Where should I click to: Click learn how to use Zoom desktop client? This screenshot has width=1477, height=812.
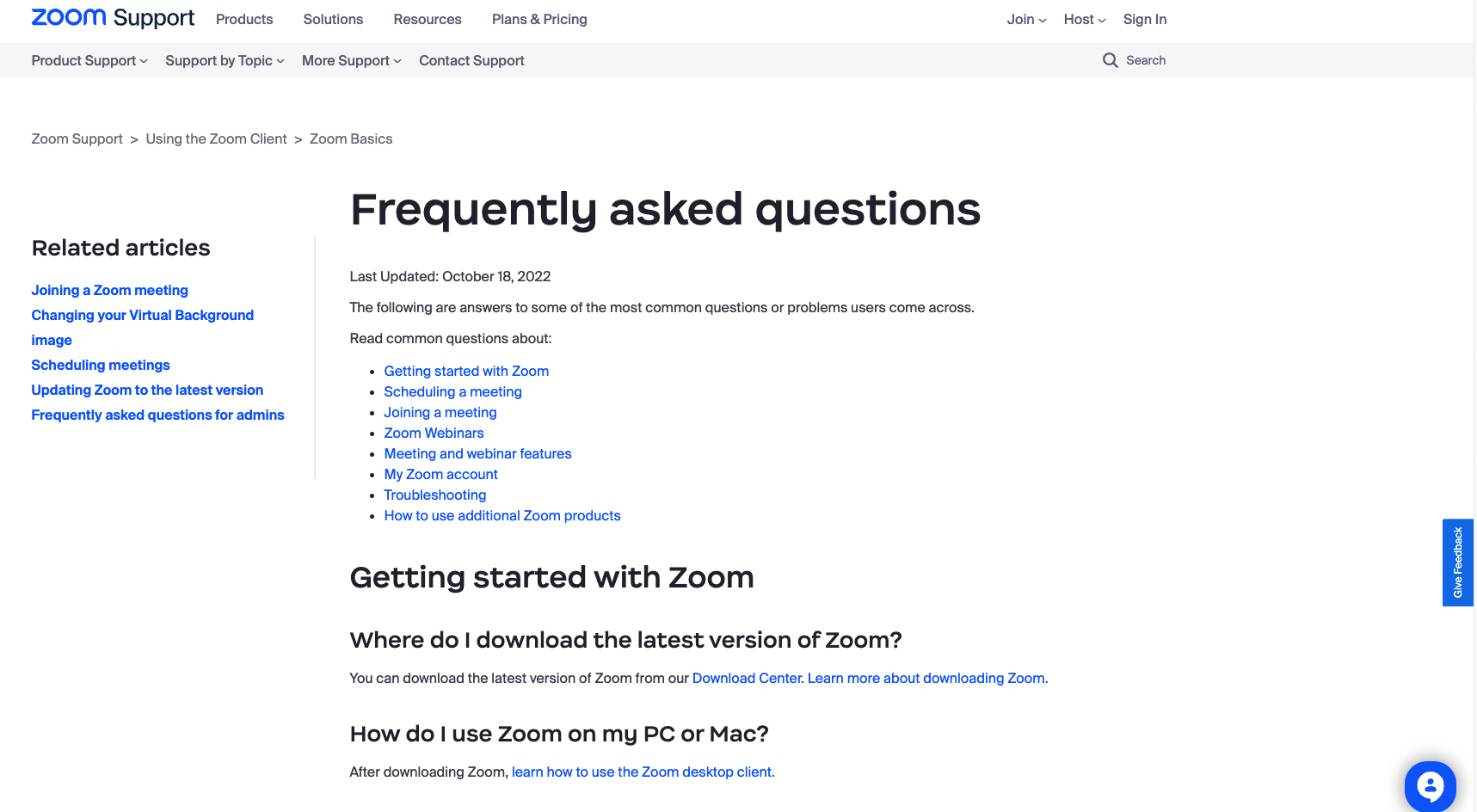(x=642, y=772)
